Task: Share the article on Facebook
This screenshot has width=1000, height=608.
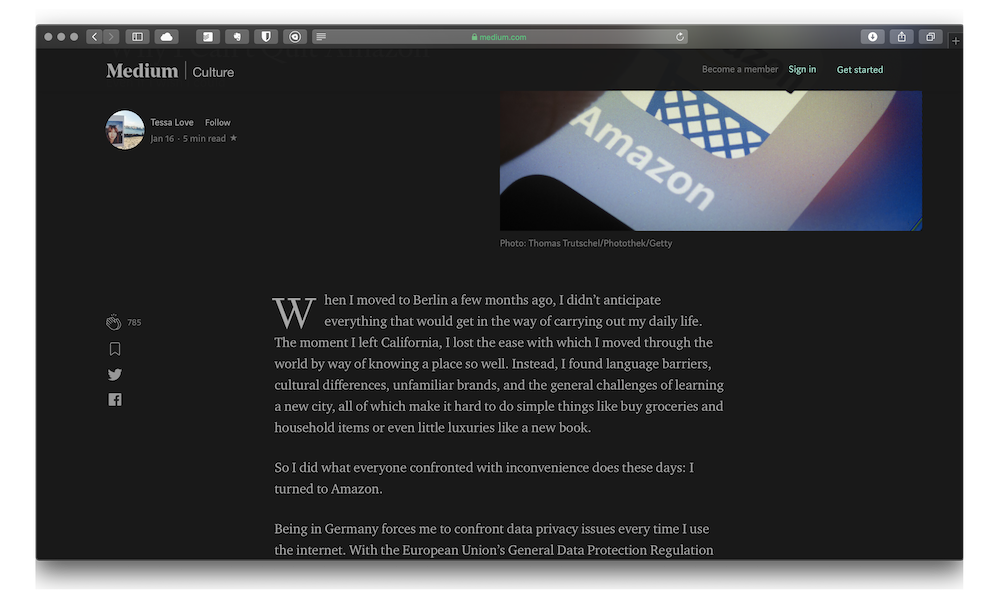Action: [x=115, y=399]
